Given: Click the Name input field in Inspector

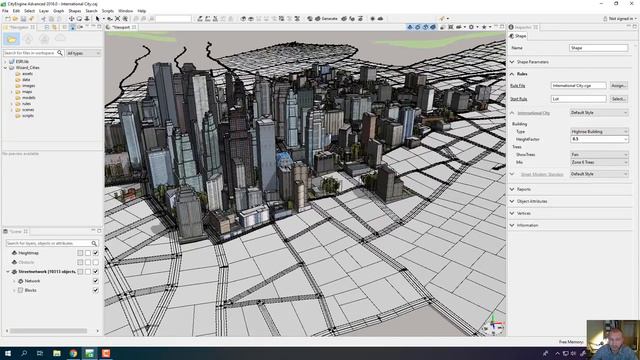Looking at the screenshot, I should point(598,48).
